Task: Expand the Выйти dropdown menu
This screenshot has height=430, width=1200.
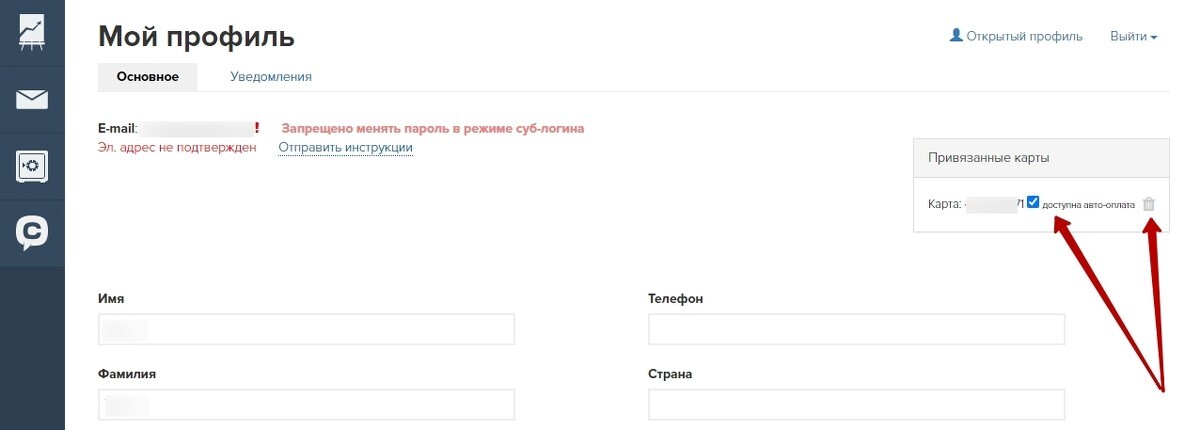Action: pos(1133,36)
